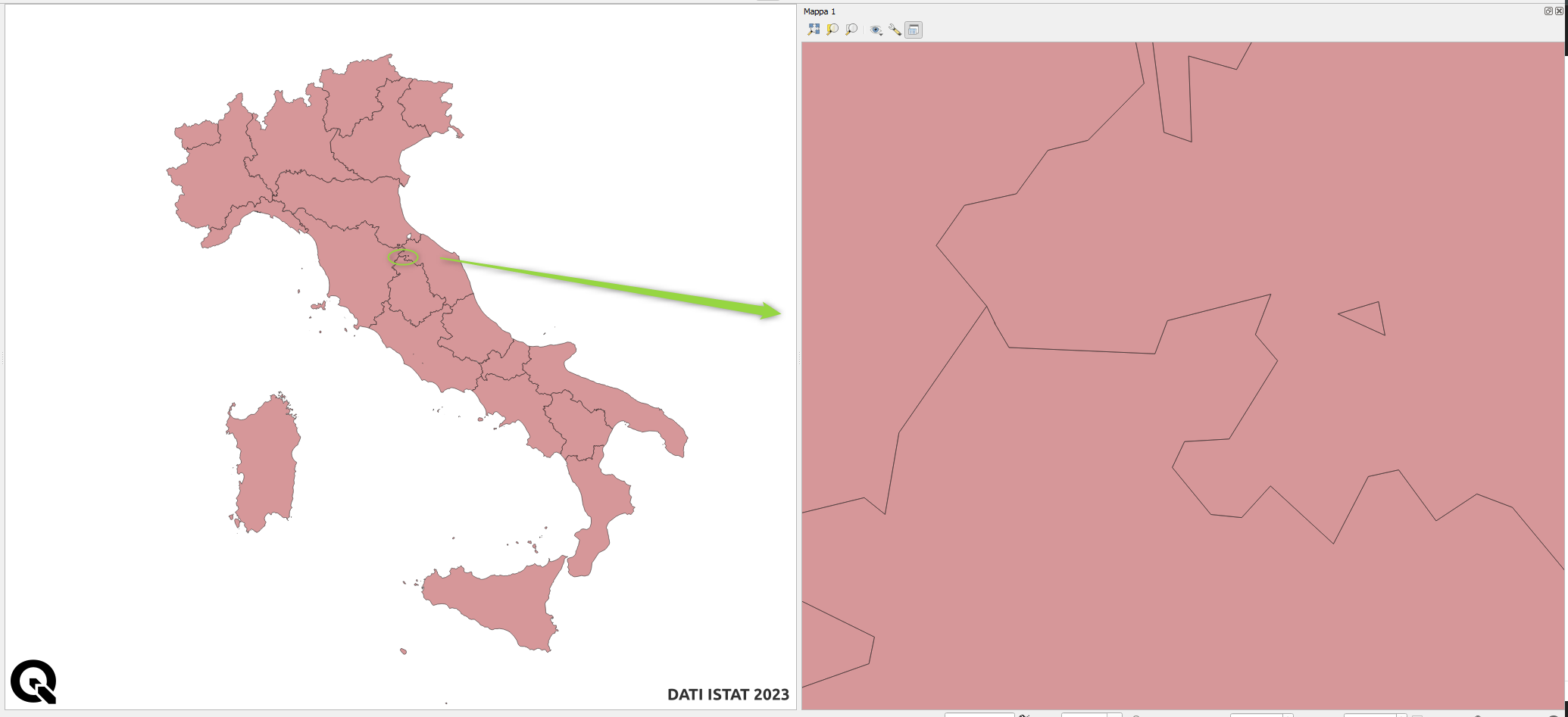Select the Sardinia island polygon

pos(262,462)
